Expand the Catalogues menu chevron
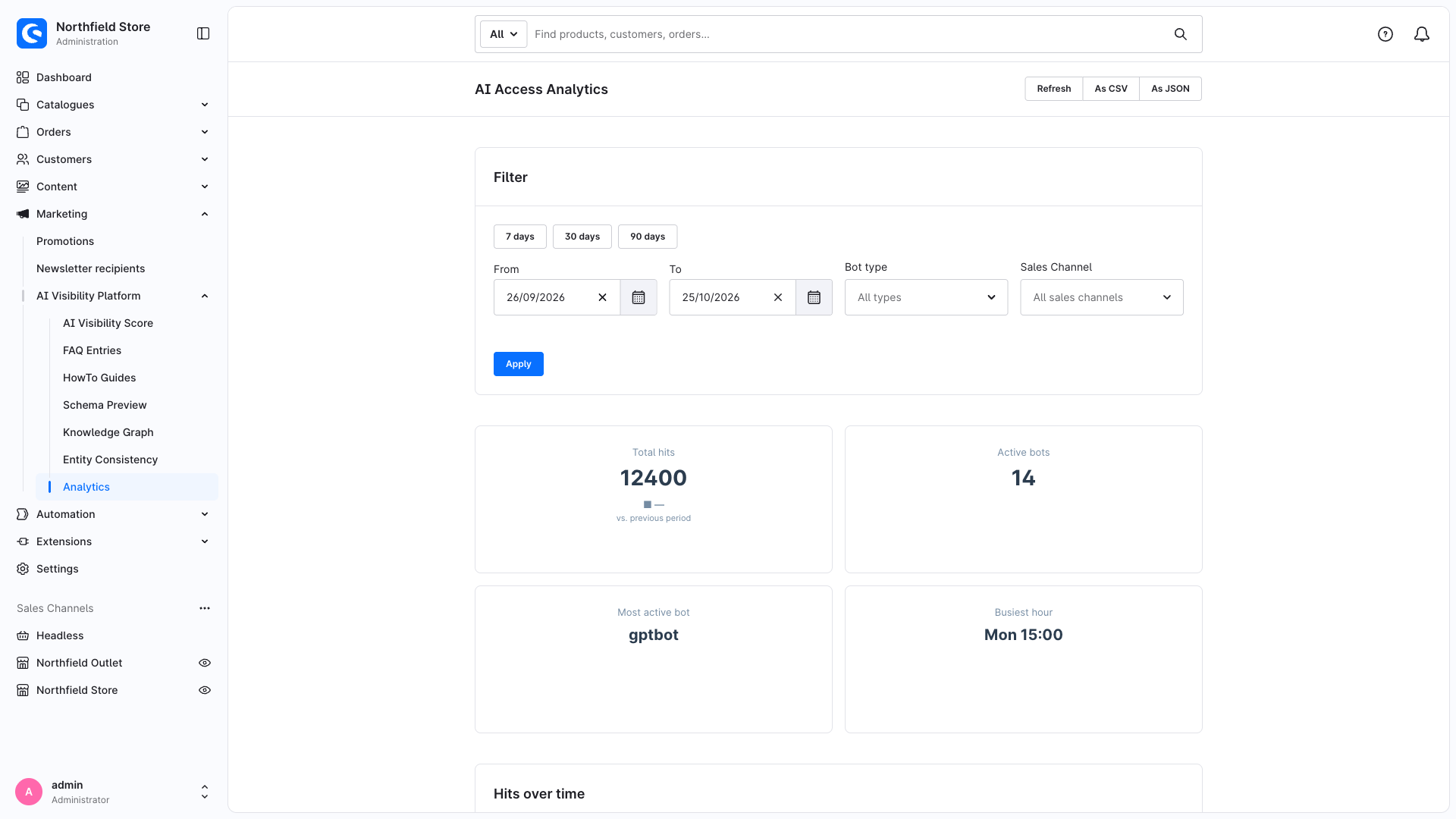The height and width of the screenshot is (819, 1456). pyautogui.click(x=205, y=105)
